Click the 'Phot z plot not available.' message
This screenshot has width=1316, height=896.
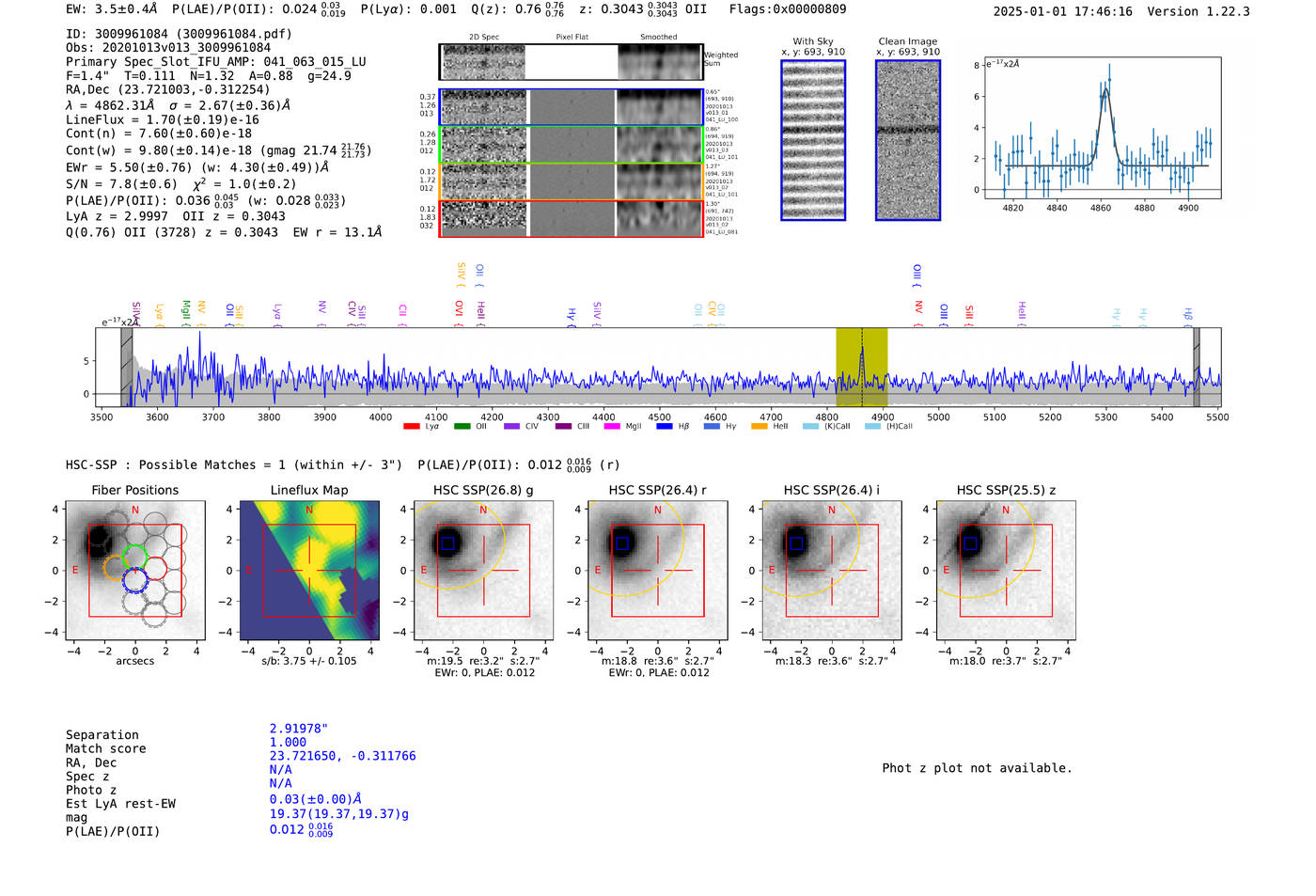(x=977, y=768)
